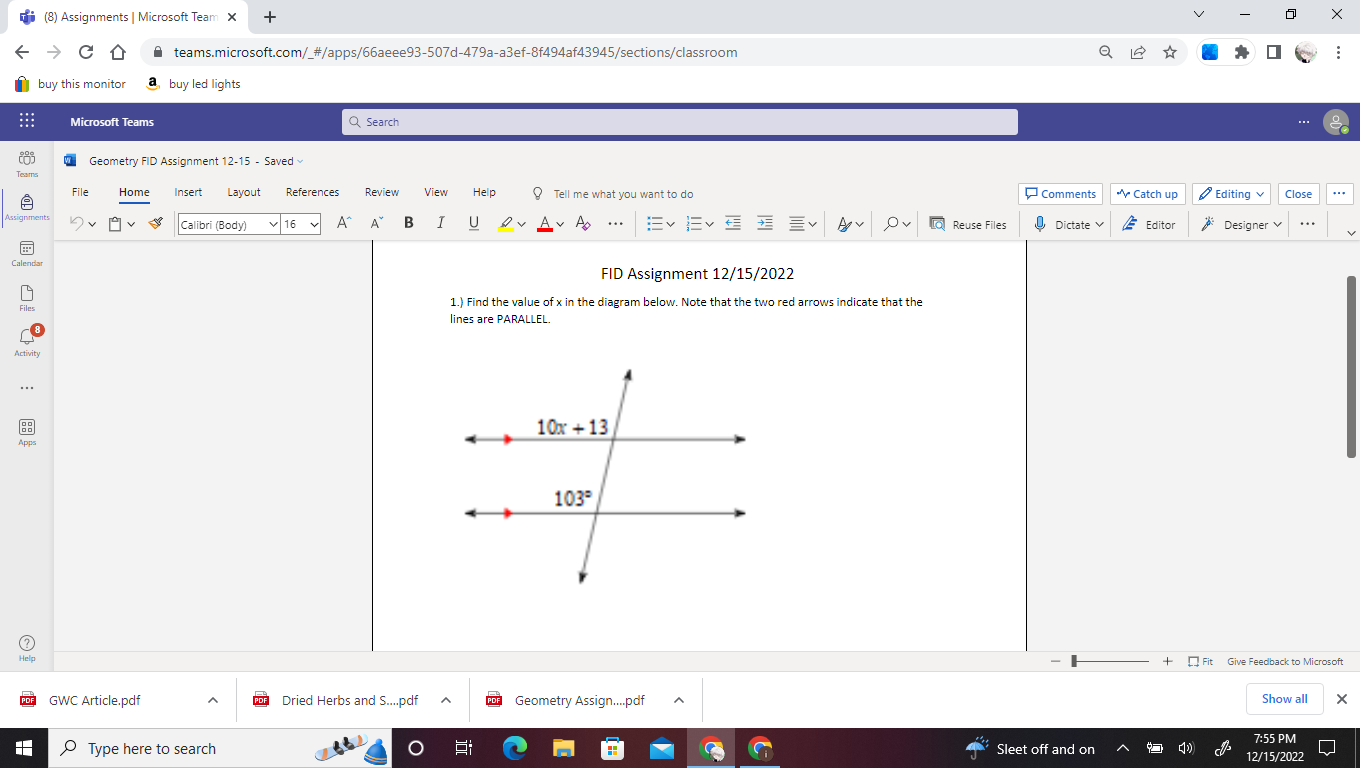
Task: Open the Designer tool
Action: coord(1239,224)
